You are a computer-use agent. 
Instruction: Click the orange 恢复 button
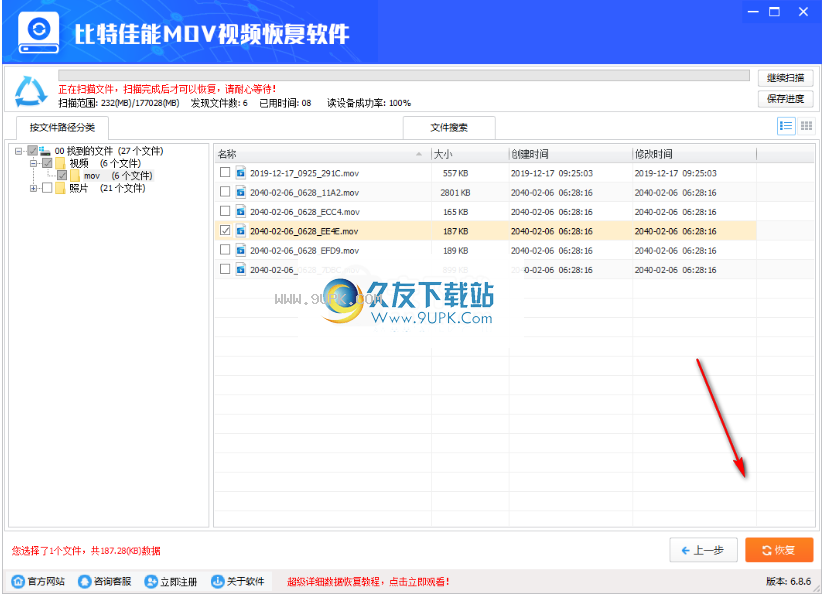[779, 550]
